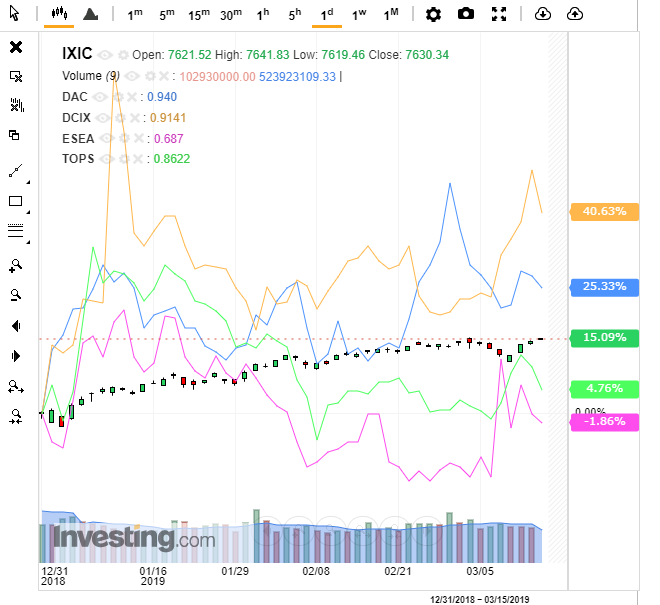660x605 pixels.
Task: Toggle visibility eye for DAC series
Action: pyautogui.click(x=101, y=97)
